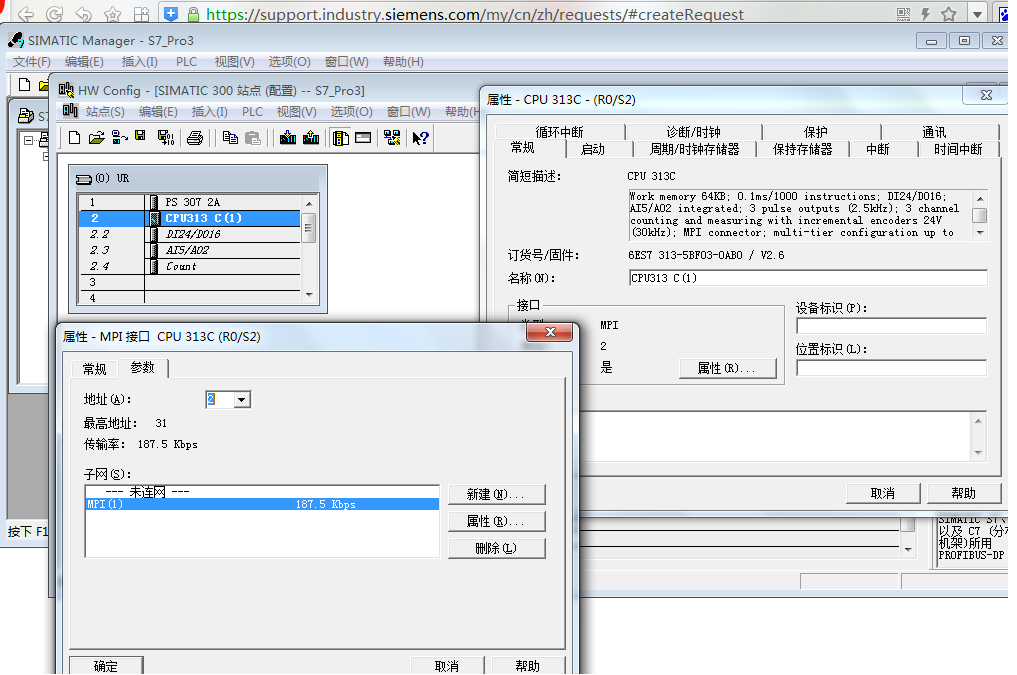Click 帮助 button in CPU 313C properties

click(x=963, y=493)
